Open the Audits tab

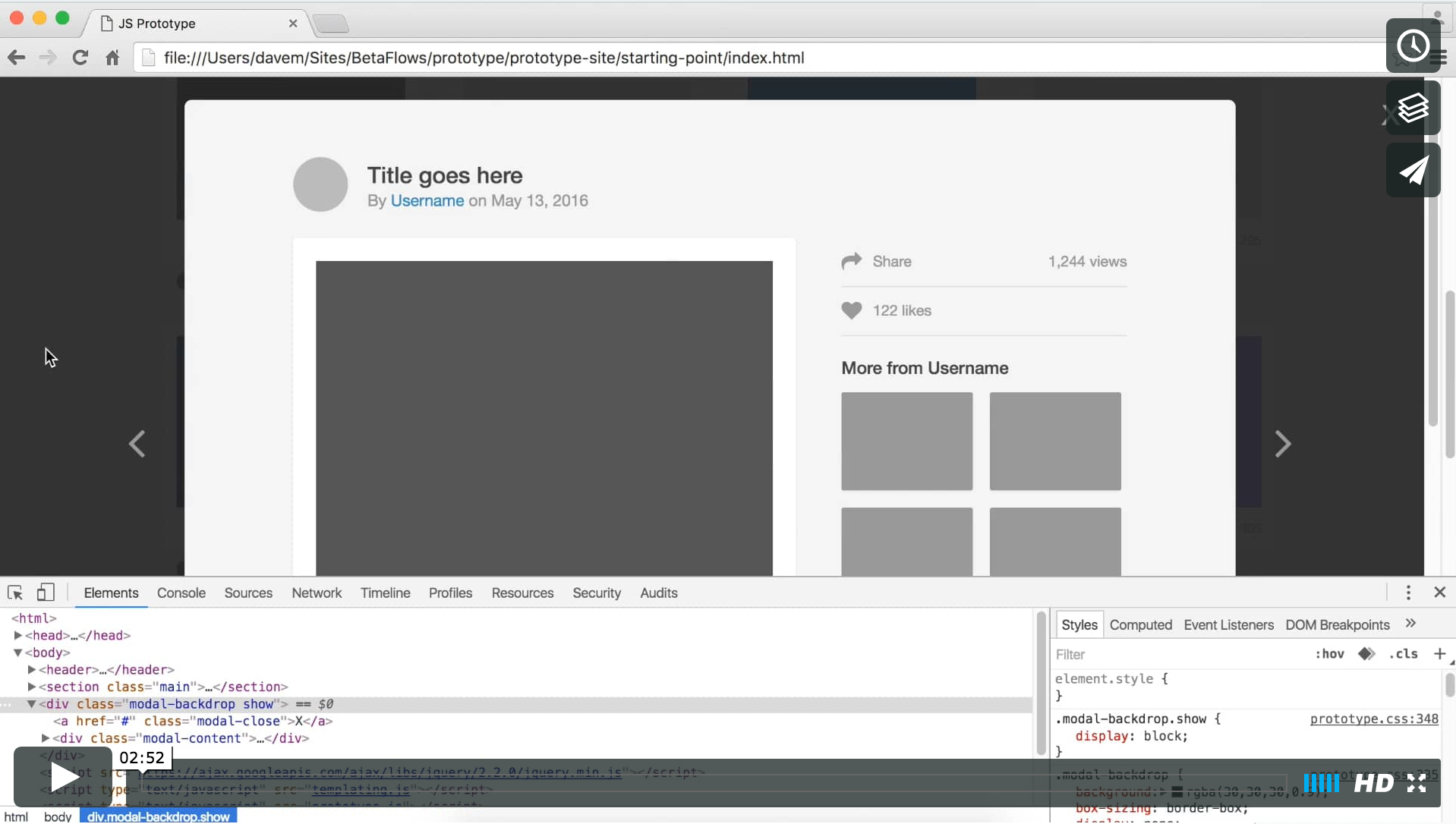click(659, 593)
